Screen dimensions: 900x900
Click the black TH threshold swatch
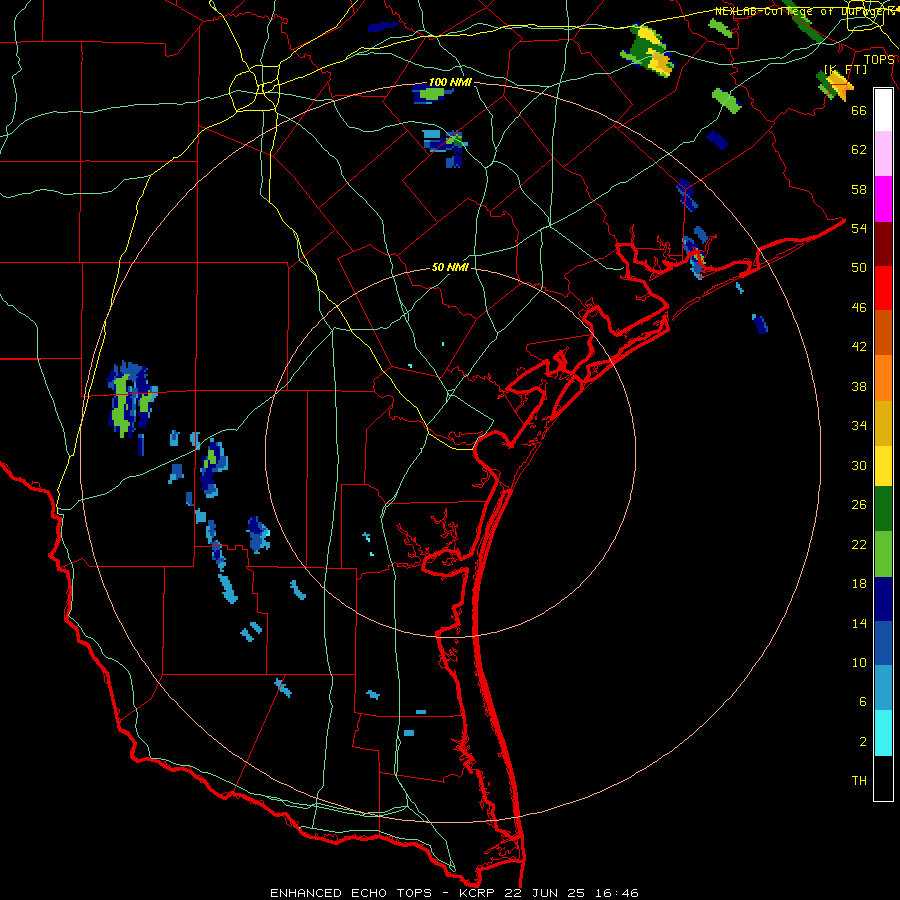tap(883, 778)
